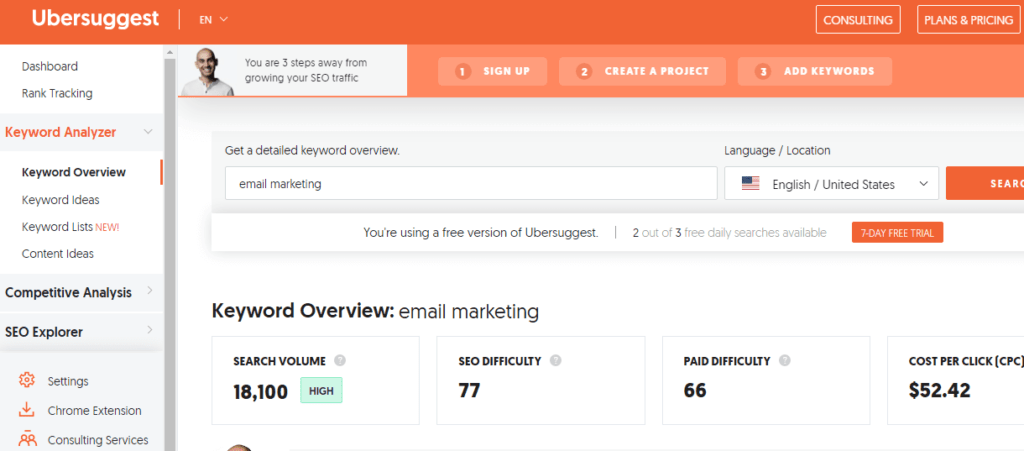Click the Paid Difficulty info icon
Screen dimensions: 1024x451
[785, 361]
